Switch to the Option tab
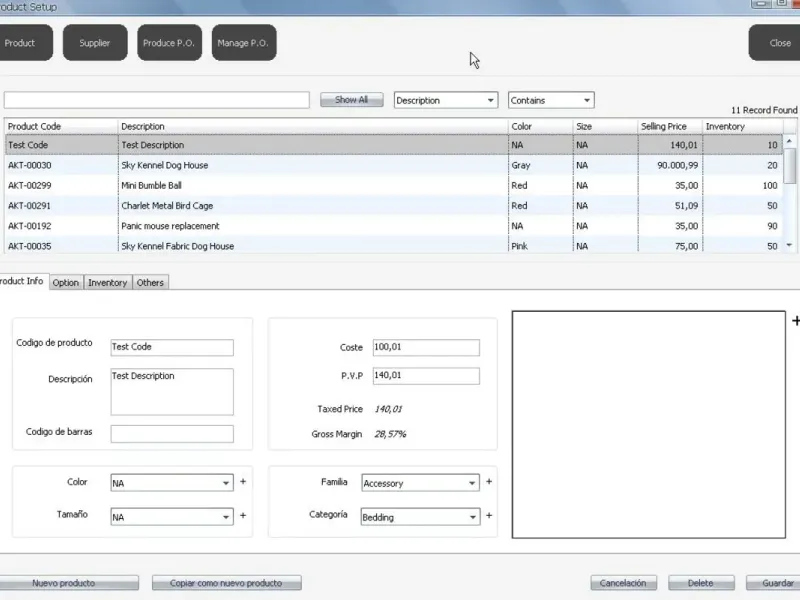The image size is (800, 600). click(66, 283)
